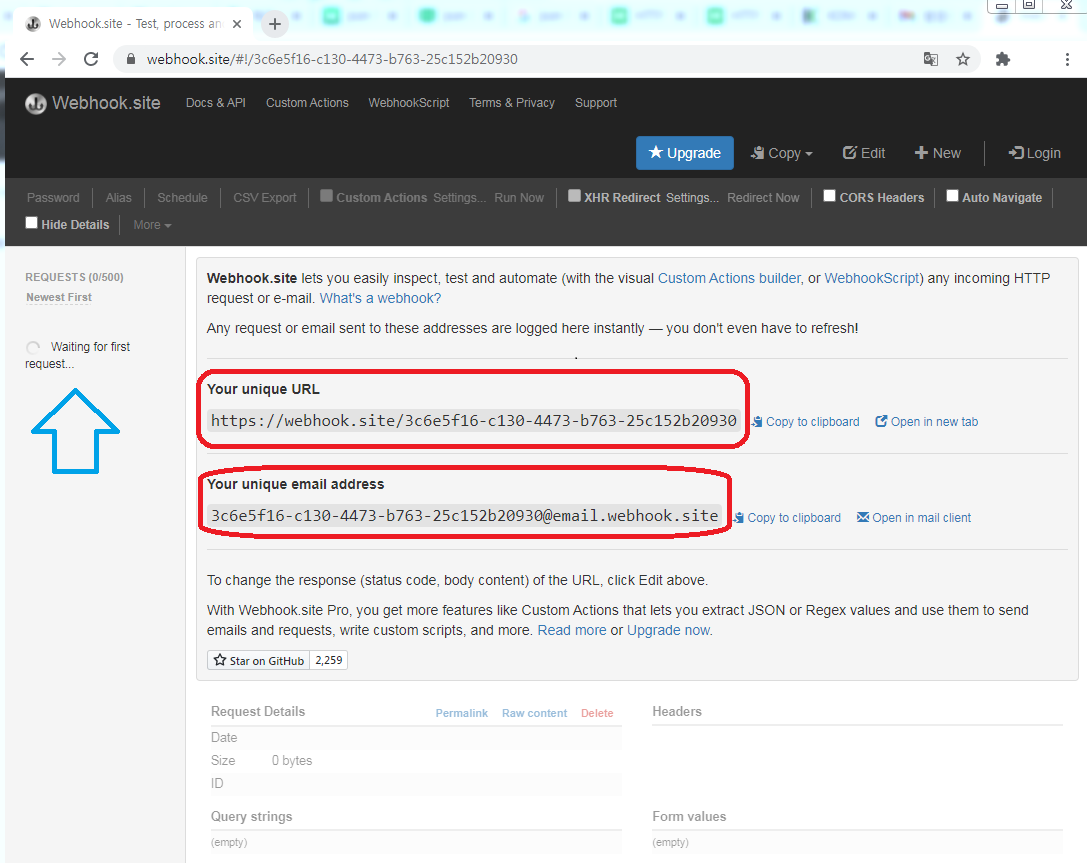The height and width of the screenshot is (863, 1087).
Task: Click the Edit button in the header
Action: click(864, 153)
